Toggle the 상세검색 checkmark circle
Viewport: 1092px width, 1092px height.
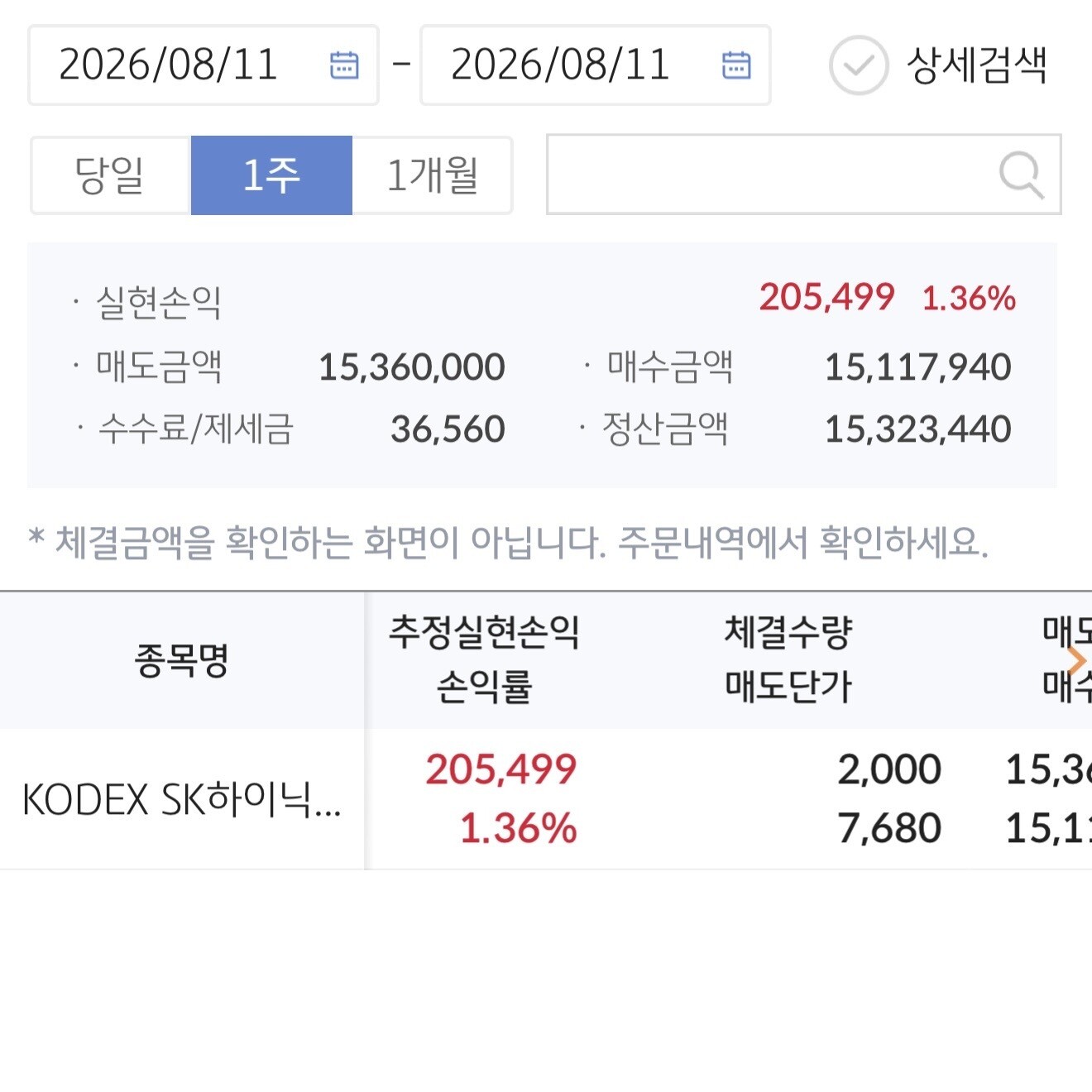pyautogui.click(x=859, y=65)
